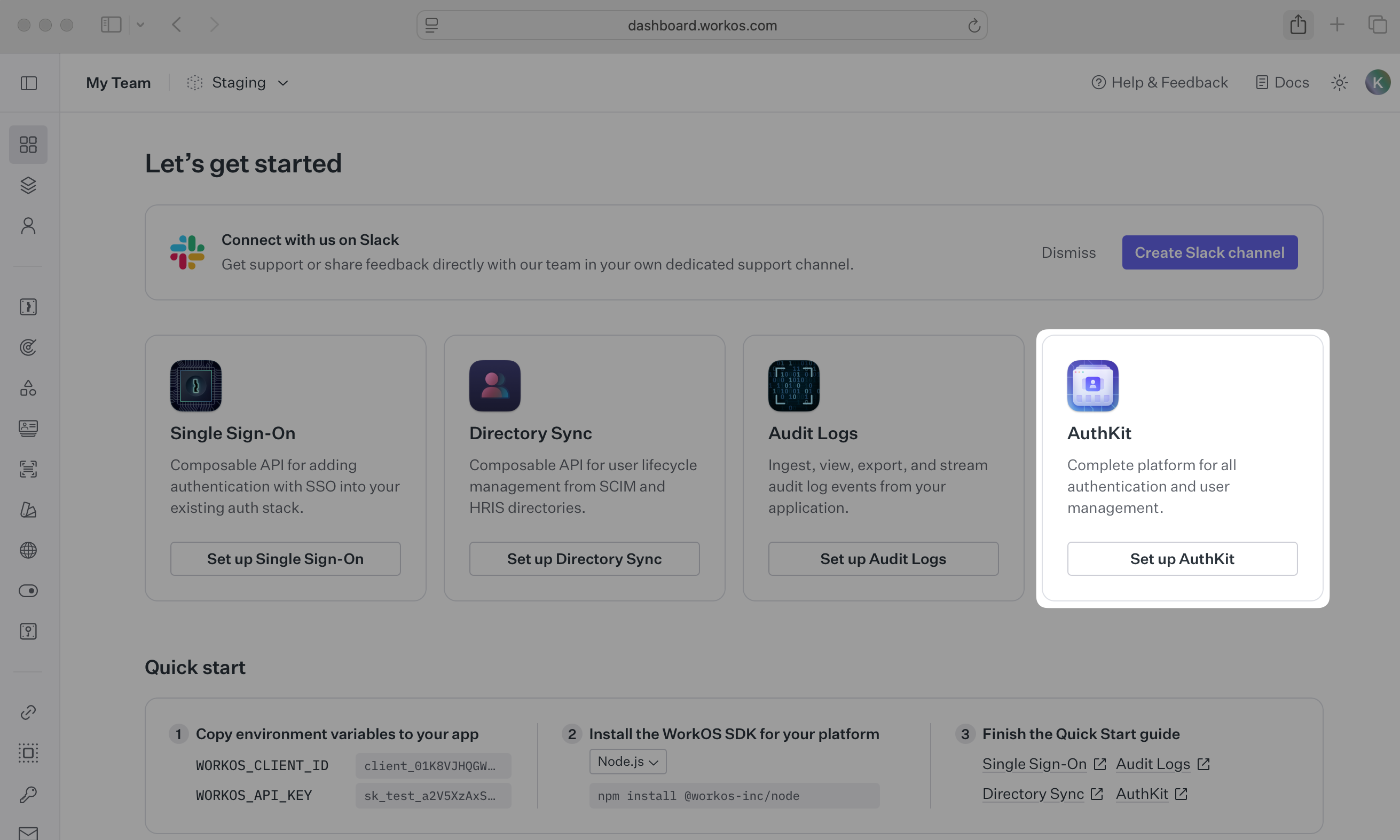Expand the chevron next to the sidebar toggle
Image resolution: width=1400 pixels, height=840 pixels.
[x=141, y=25]
